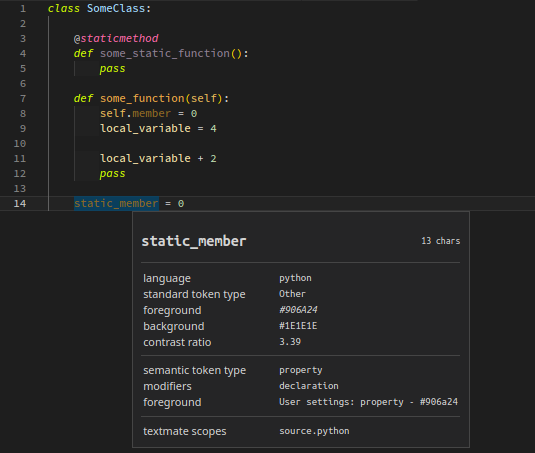Click the '13 chars' label
This screenshot has height=453, width=535.
(440, 241)
